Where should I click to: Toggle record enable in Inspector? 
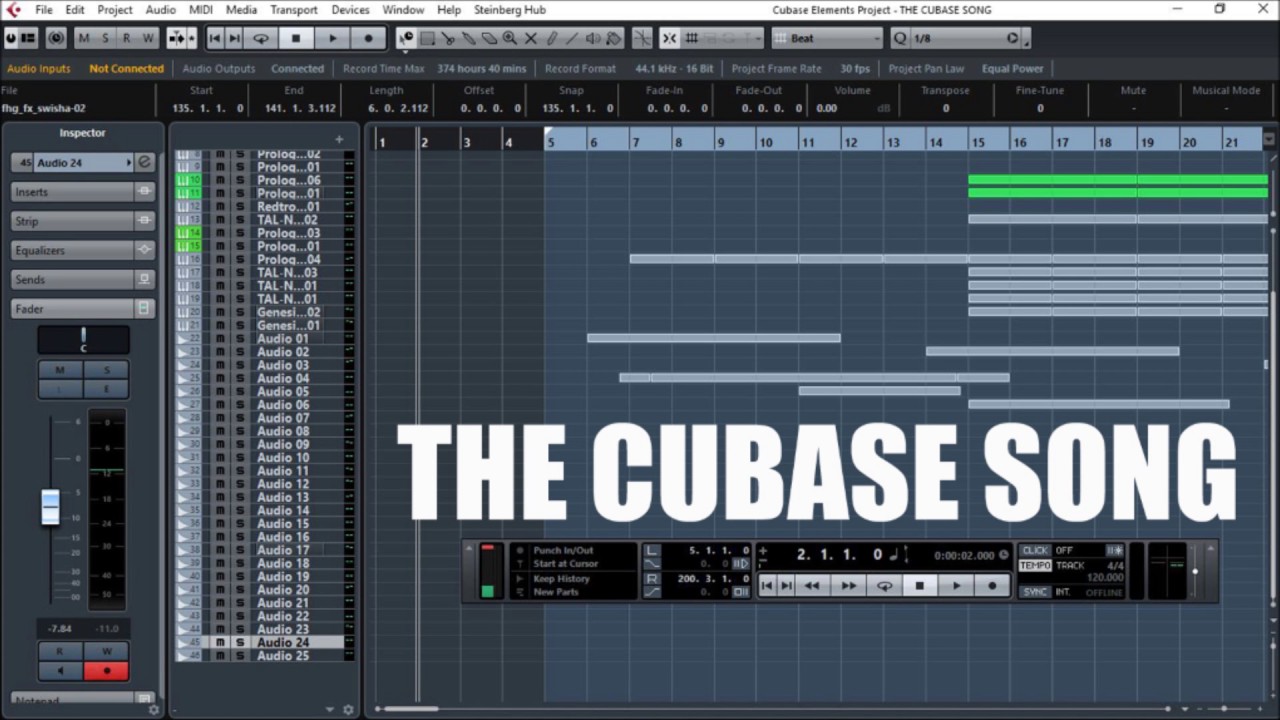coord(105,671)
